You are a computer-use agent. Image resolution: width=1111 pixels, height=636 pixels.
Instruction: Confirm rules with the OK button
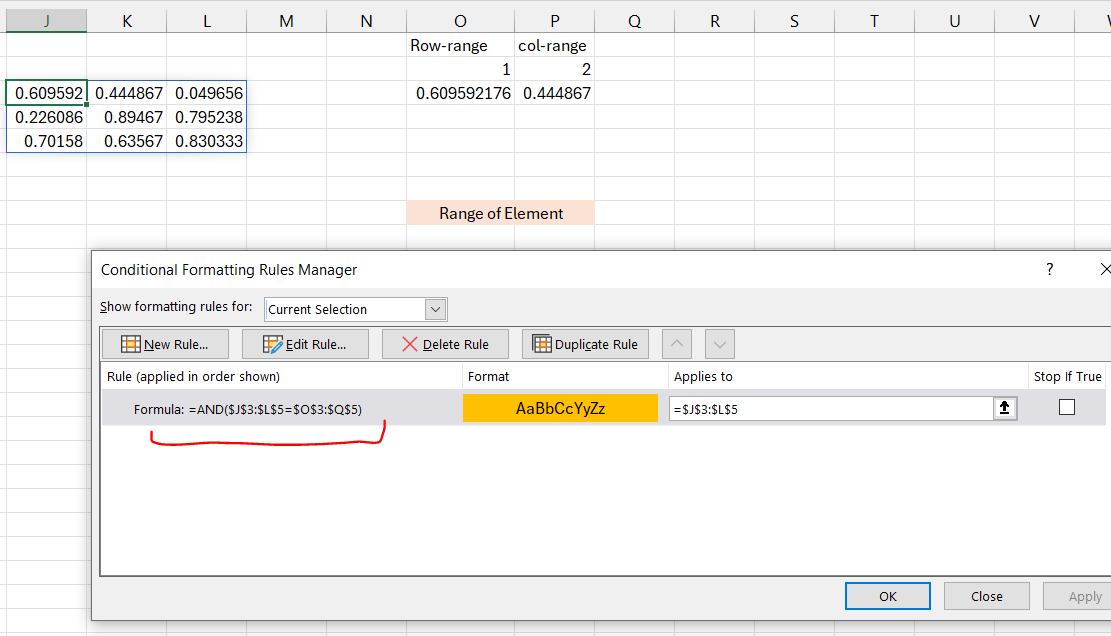887,595
